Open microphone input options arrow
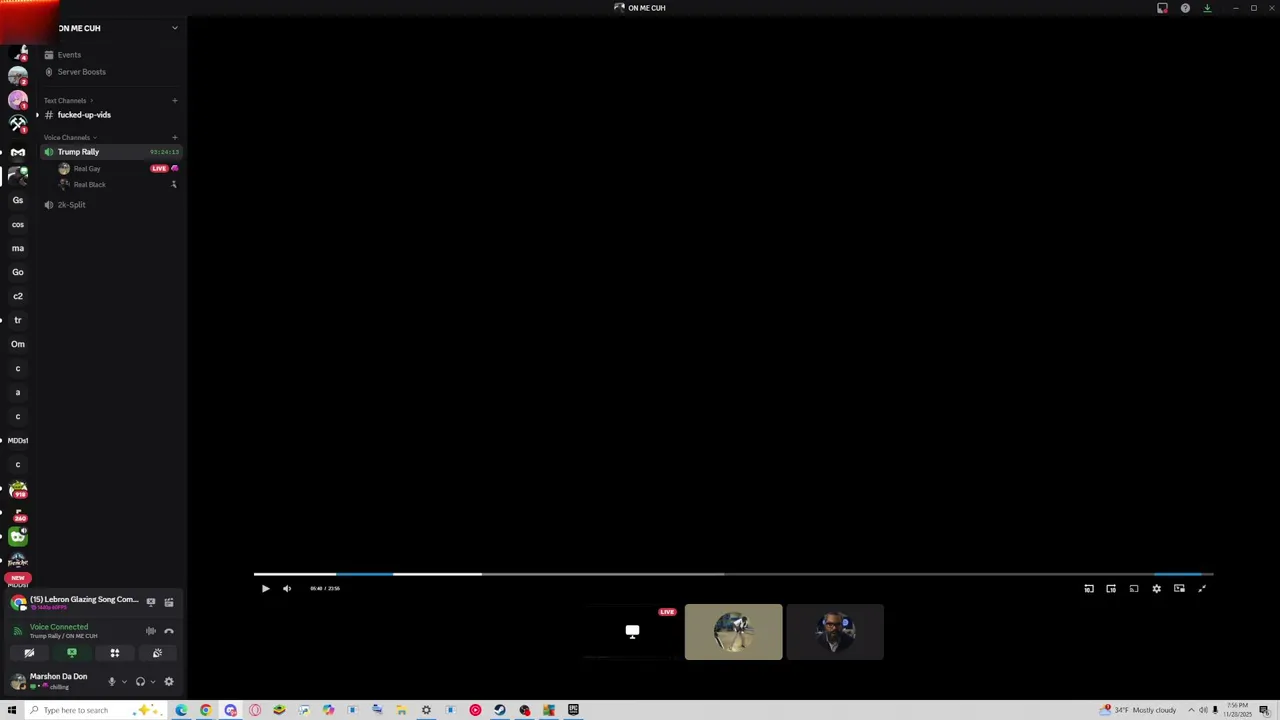This screenshot has height=720, width=1280. pos(124,682)
